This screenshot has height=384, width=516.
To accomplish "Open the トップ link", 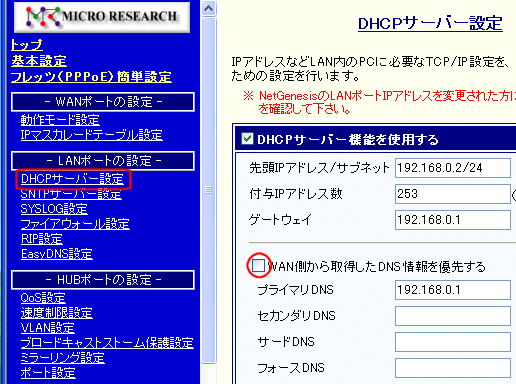I will 27,45.
